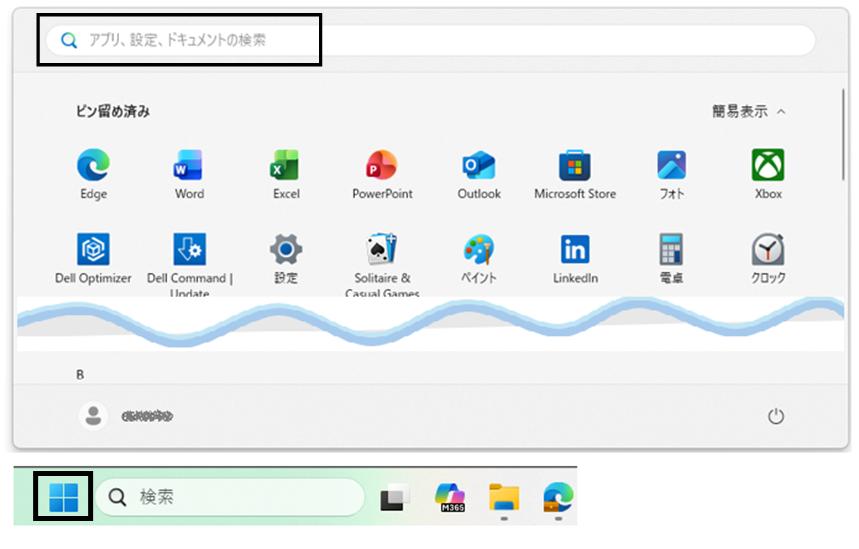Screen dimensions: 859x549
Task: Open 設定 (Settings) app
Action: pyautogui.click(x=285, y=259)
